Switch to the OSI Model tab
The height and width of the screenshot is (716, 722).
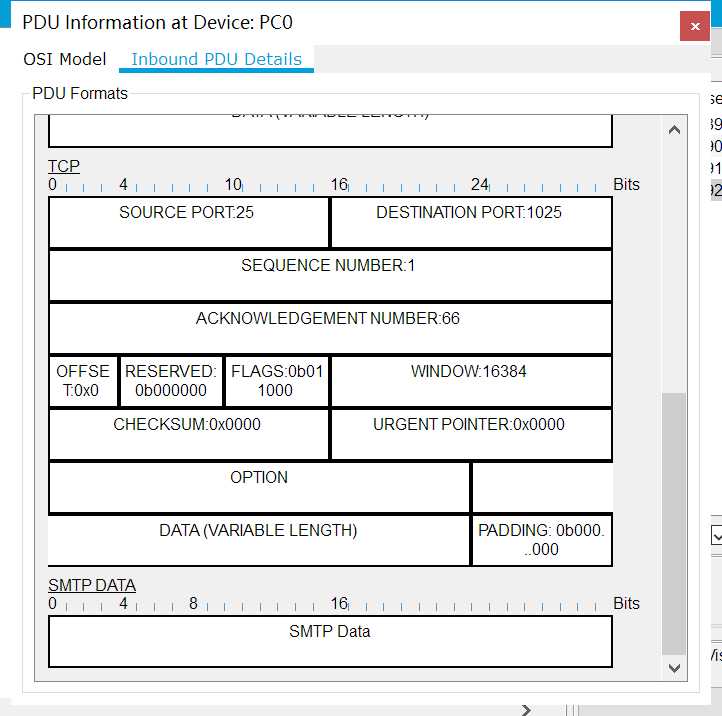(64, 59)
